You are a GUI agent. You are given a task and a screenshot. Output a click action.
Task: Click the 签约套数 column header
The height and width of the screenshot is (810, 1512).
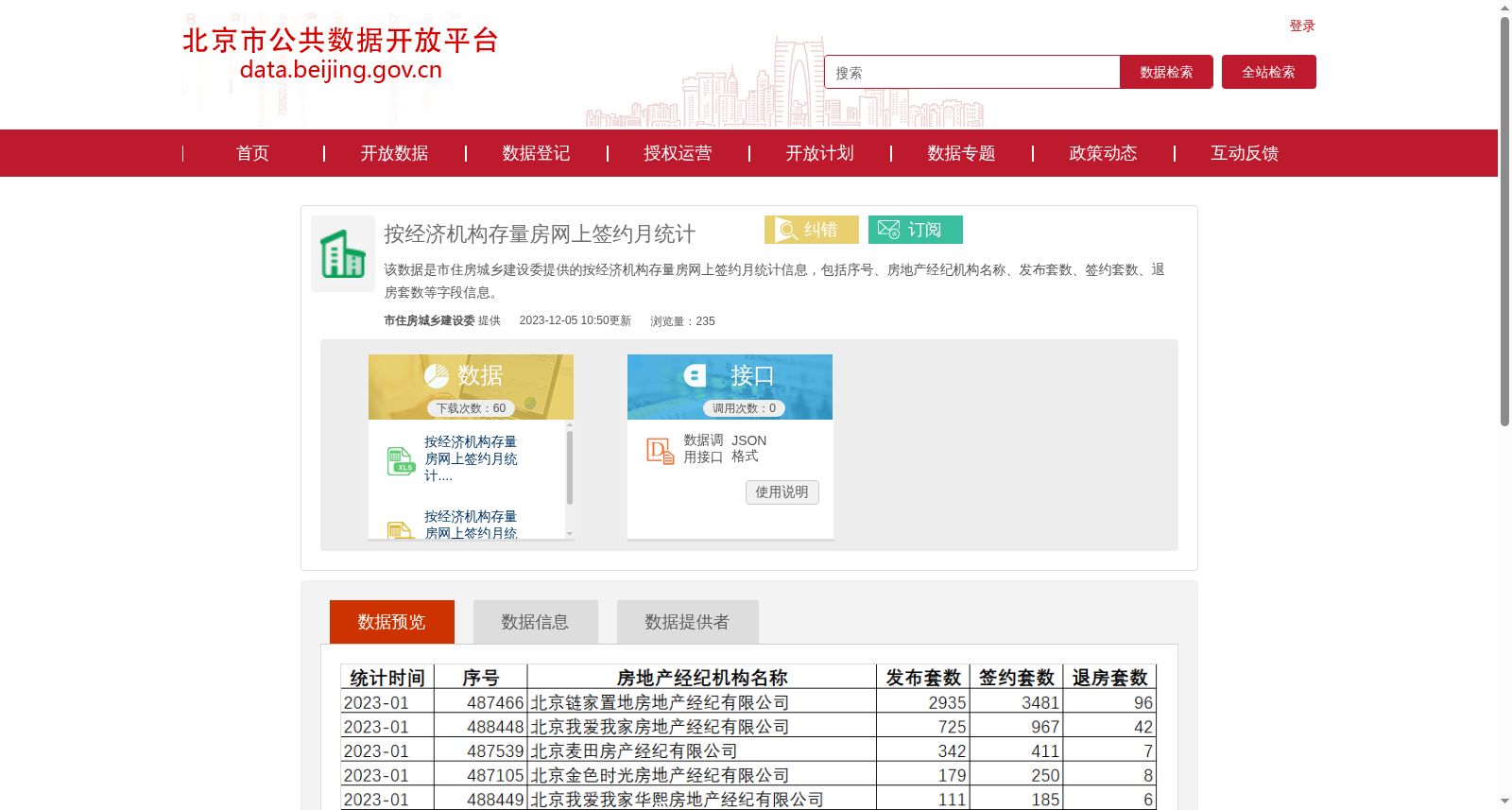(1017, 677)
